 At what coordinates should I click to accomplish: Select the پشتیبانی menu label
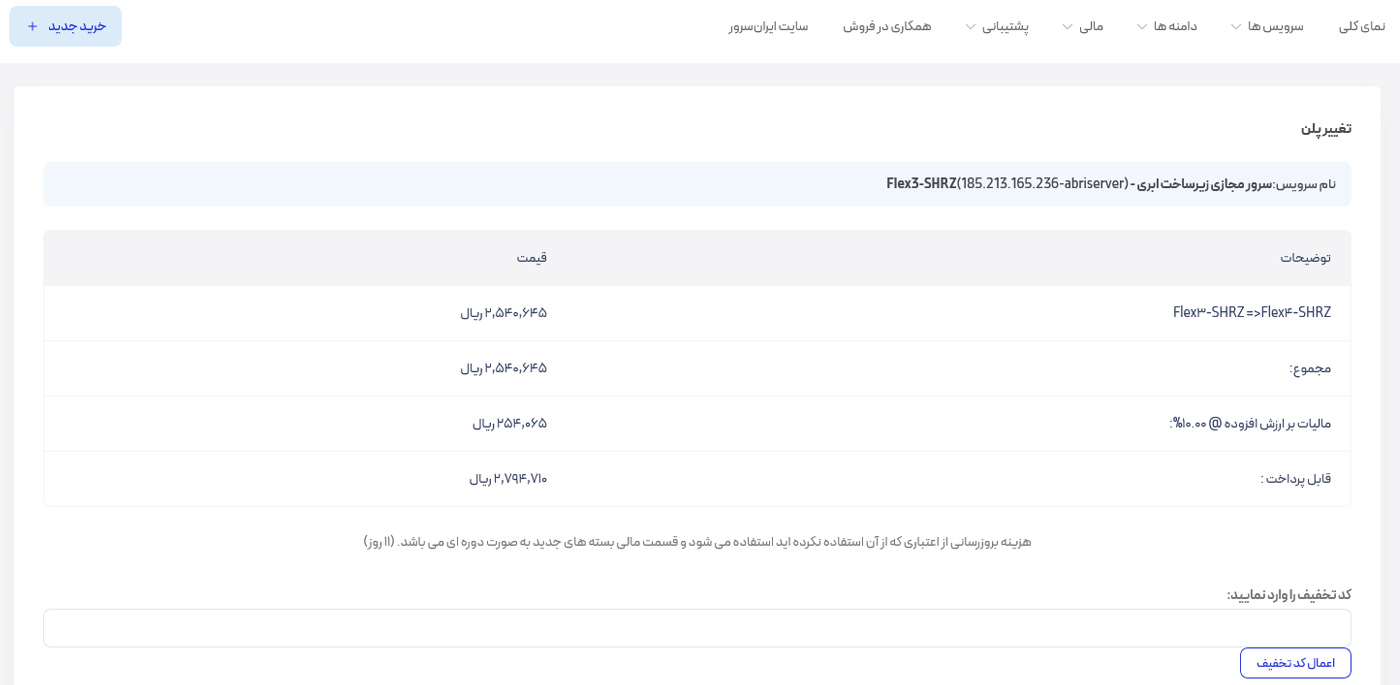1005,26
